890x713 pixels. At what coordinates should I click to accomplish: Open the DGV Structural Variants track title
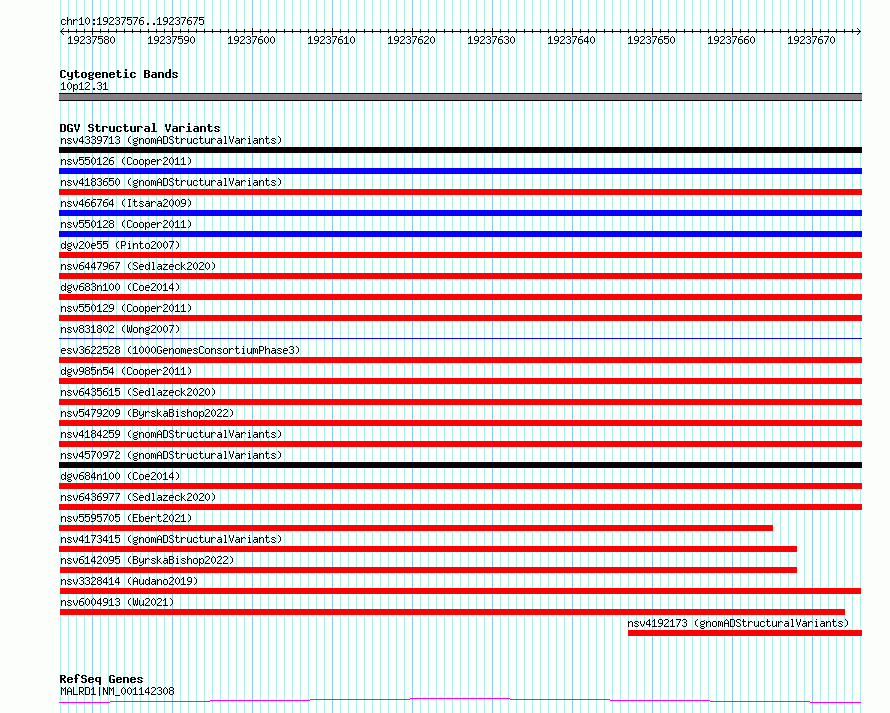(140, 128)
